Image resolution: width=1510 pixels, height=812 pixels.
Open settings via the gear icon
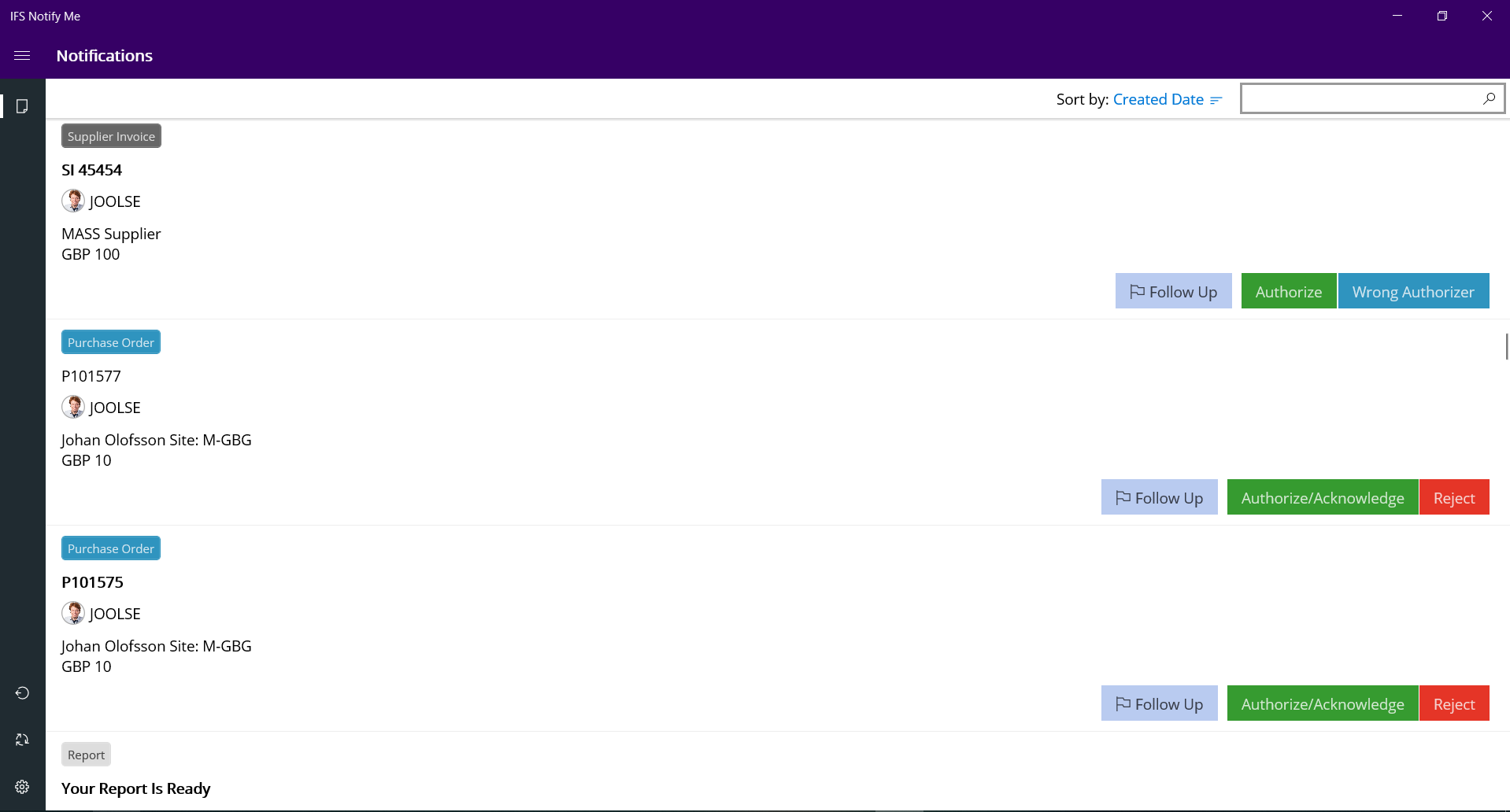click(x=22, y=787)
